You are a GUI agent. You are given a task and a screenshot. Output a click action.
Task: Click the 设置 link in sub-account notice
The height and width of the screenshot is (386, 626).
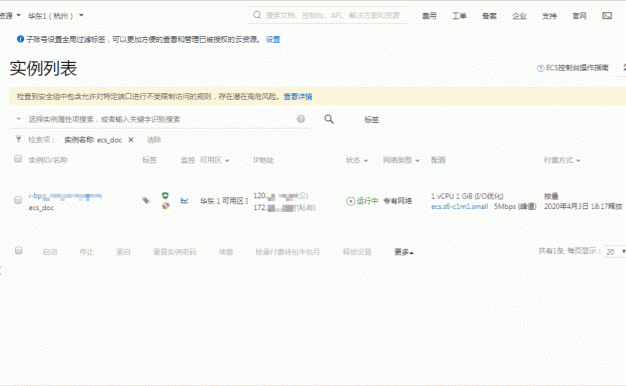(273, 39)
